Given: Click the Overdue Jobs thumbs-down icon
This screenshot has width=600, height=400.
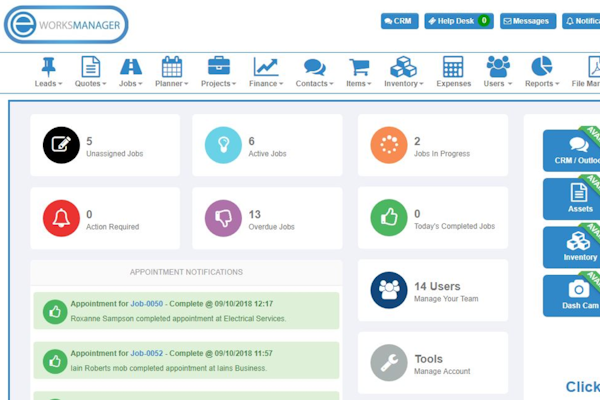Looking at the screenshot, I should [223, 218].
